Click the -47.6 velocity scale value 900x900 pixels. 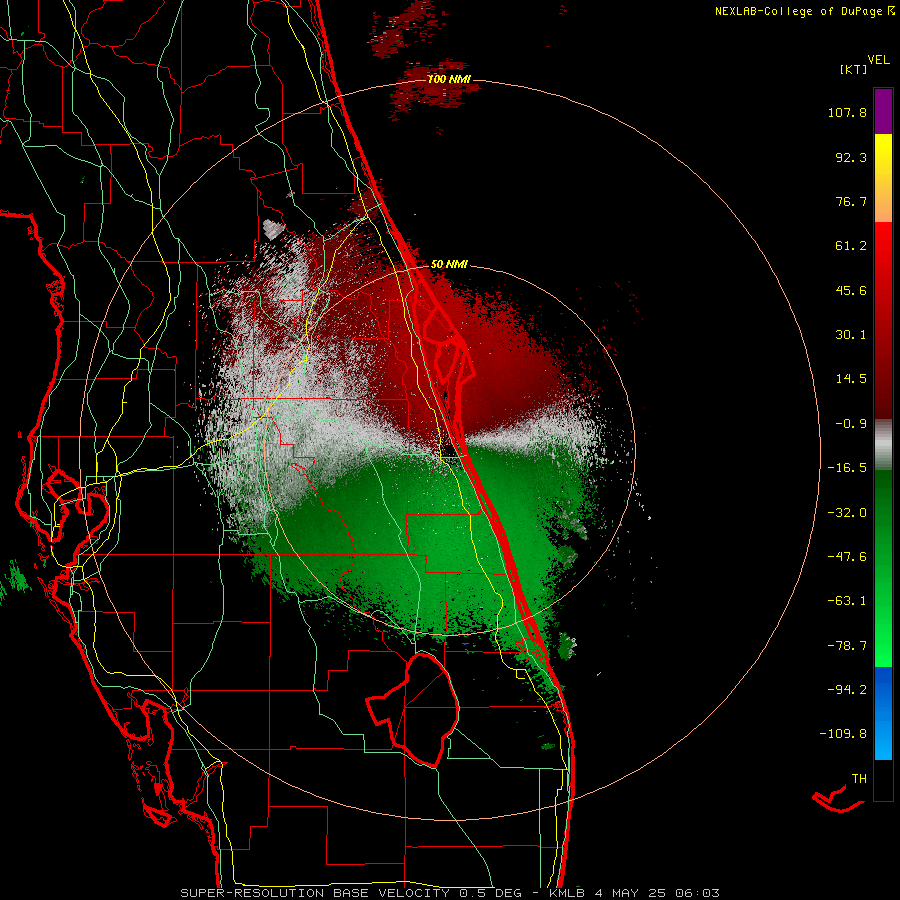(847, 557)
